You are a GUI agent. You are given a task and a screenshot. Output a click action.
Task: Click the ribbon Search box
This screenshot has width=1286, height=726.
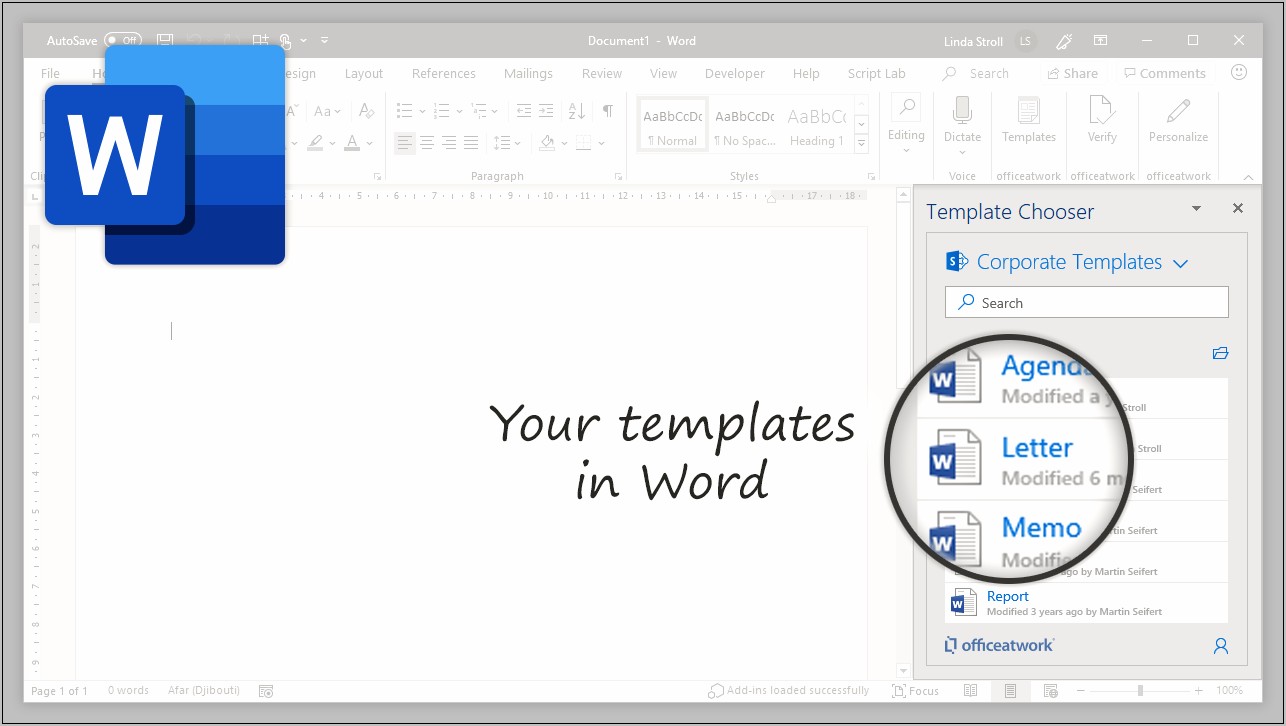(975, 73)
